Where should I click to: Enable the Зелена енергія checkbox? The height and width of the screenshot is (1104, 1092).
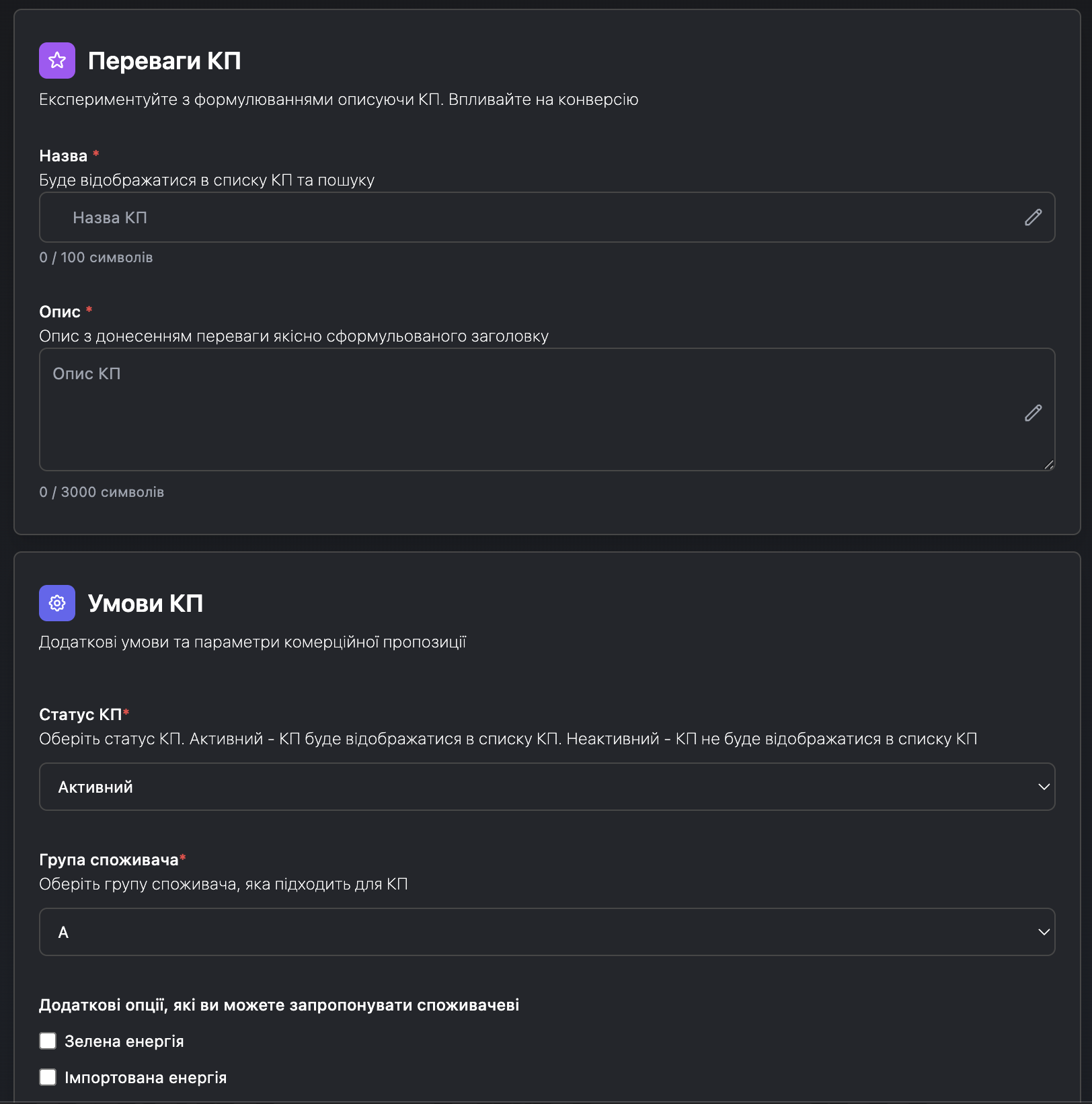tap(48, 1041)
